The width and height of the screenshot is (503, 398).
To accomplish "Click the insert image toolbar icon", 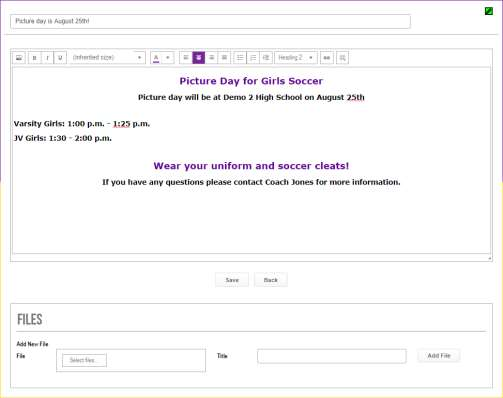I will coord(19,58).
